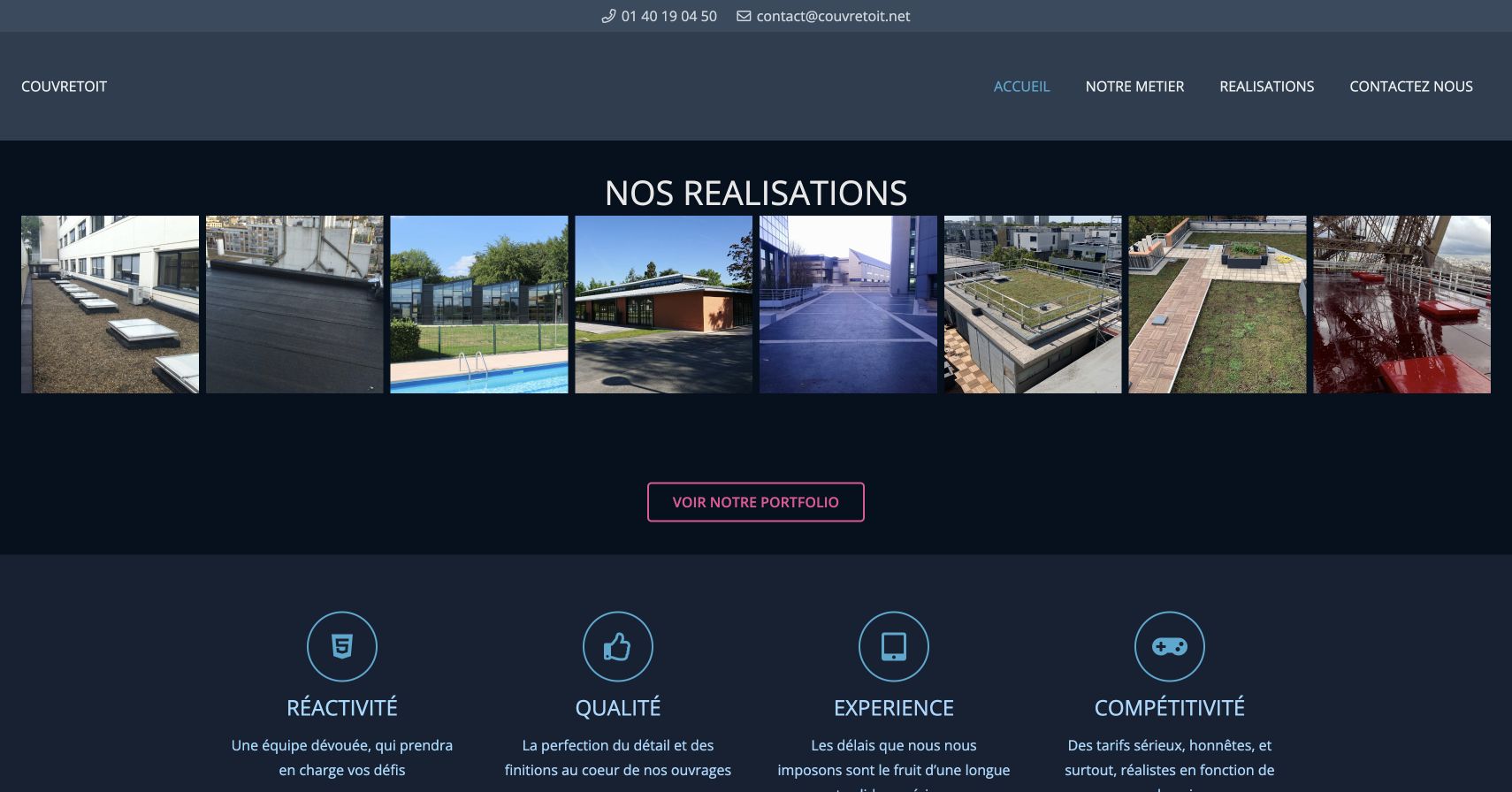Click the VOIR NOTRE PORTFOLIO button
This screenshot has width=1512, height=792.
click(756, 502)
